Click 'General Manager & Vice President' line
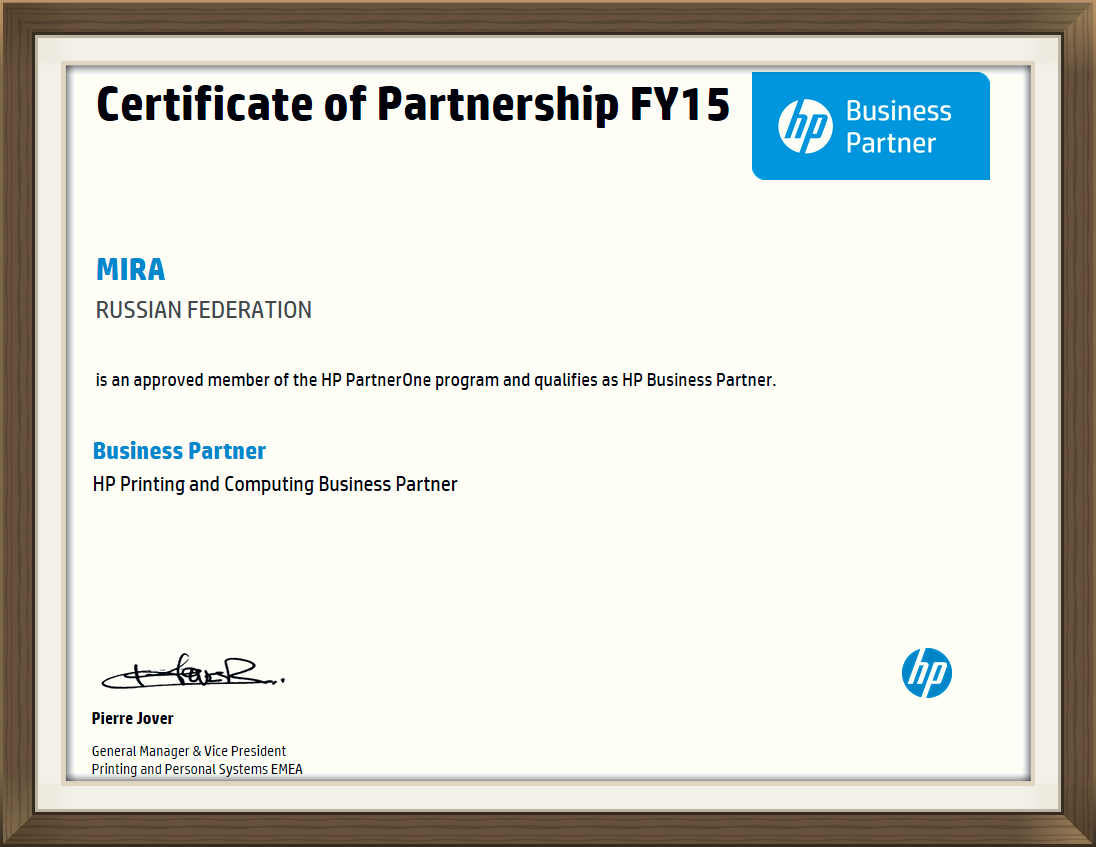Image resolution: width=1096 pixels, height=847 pixels. coord(189,751)
